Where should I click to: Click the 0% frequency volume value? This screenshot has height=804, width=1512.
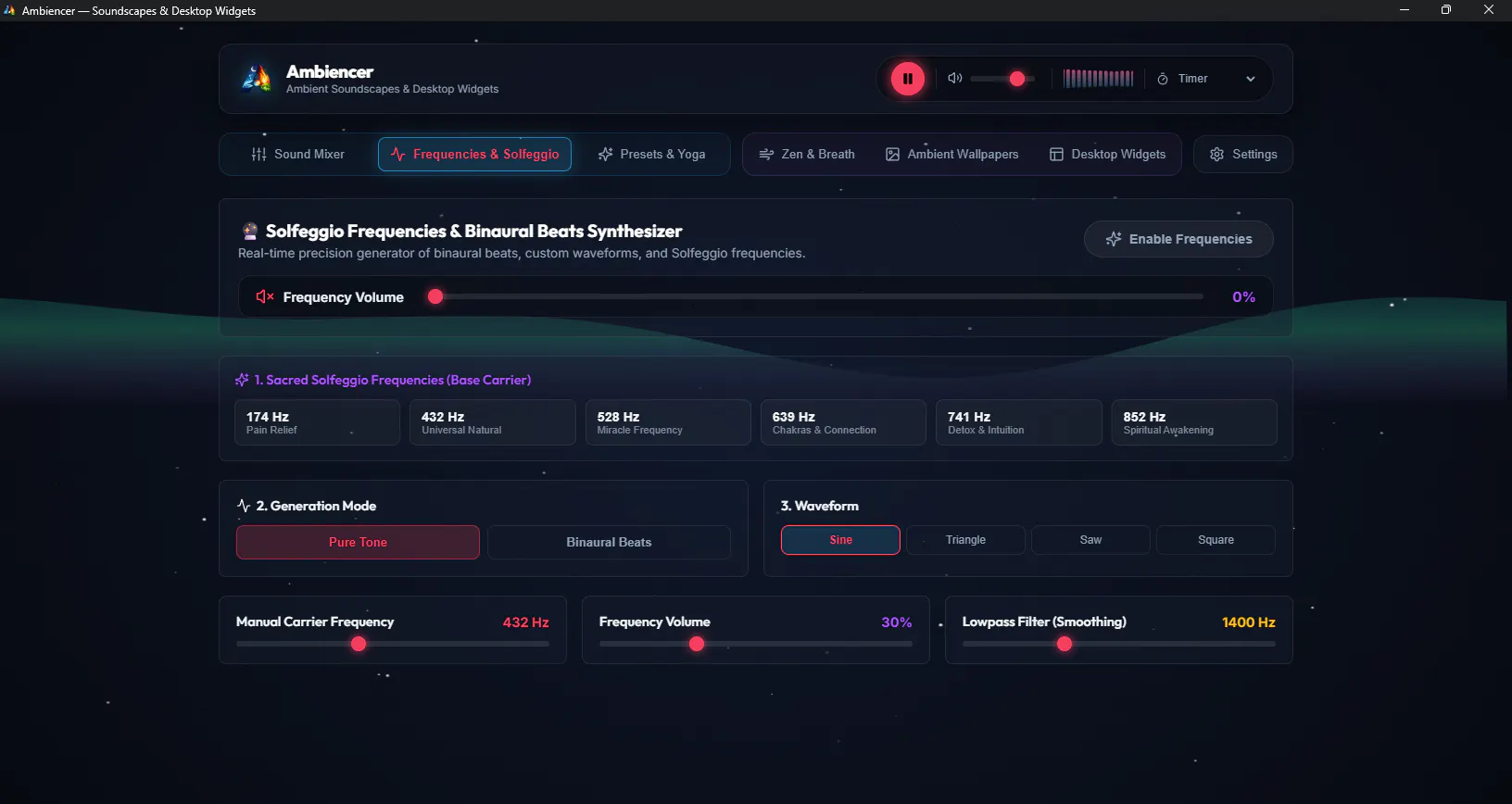[x=1243, y=296]
